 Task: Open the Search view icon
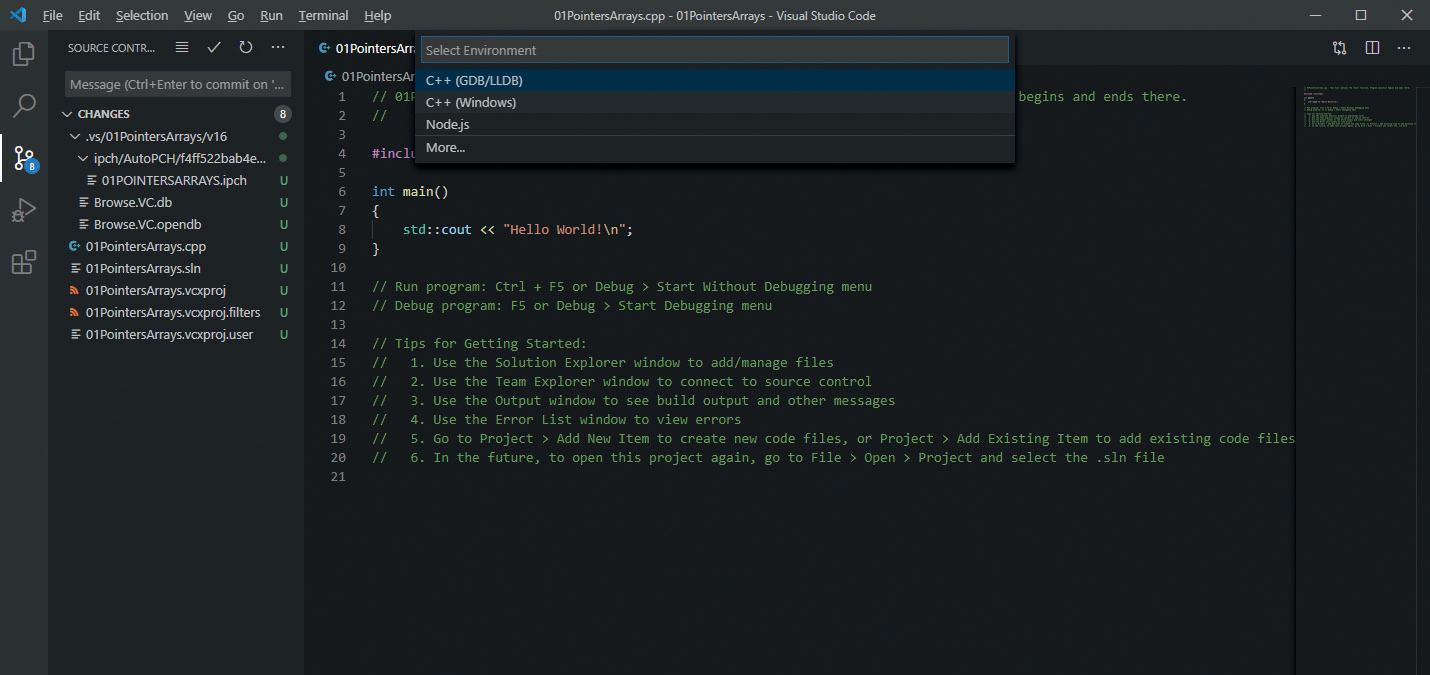point(24,105)
